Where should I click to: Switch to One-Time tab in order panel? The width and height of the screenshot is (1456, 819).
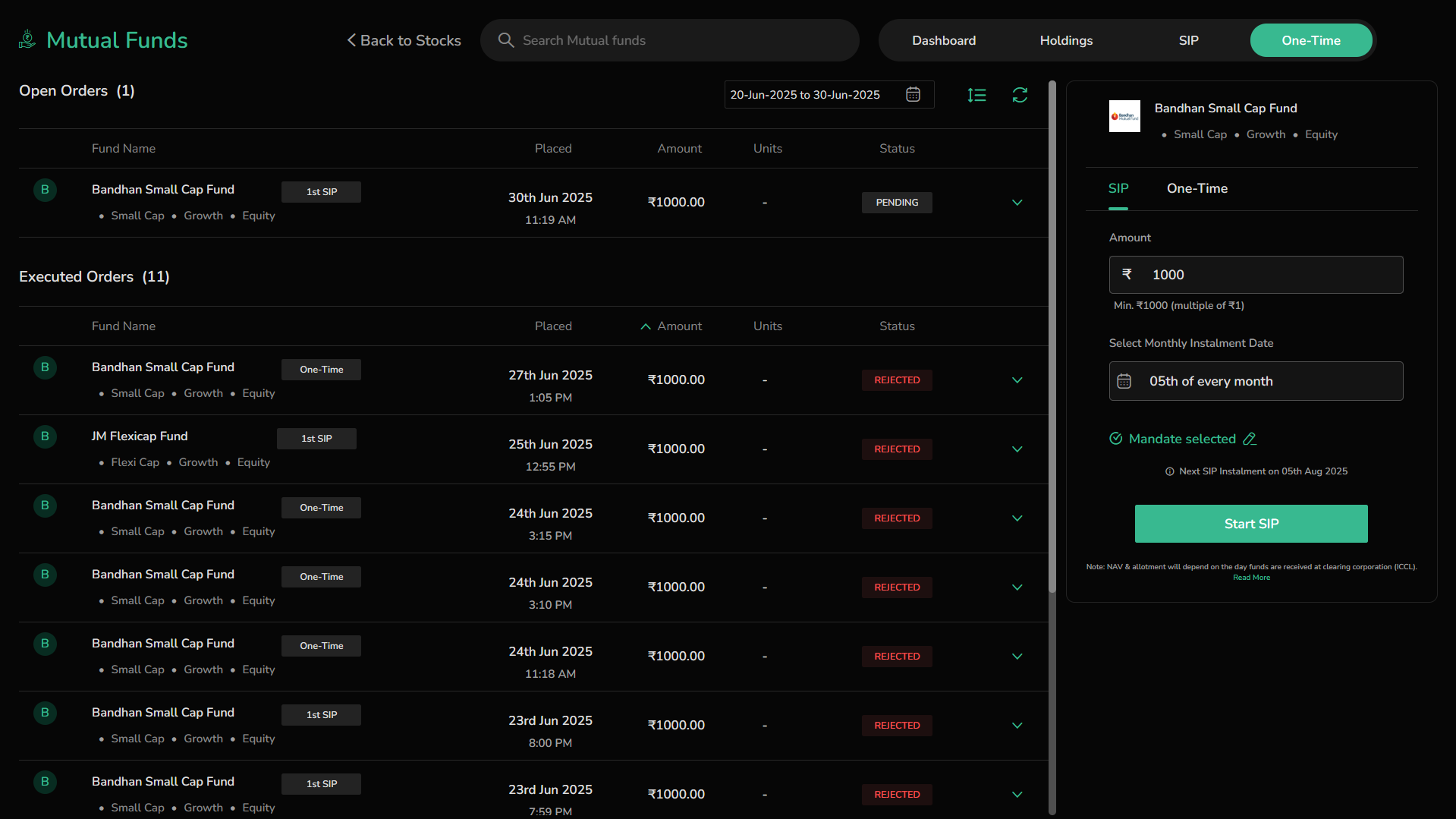pos(1197,188)
